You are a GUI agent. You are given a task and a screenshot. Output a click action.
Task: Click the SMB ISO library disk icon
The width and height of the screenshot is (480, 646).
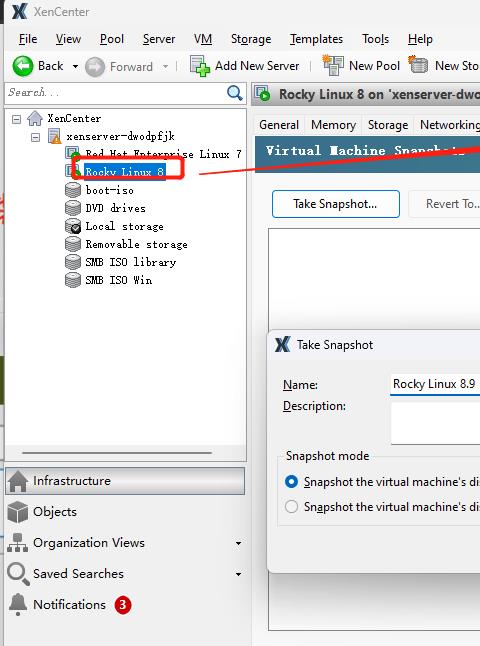[x=73, y=262]
